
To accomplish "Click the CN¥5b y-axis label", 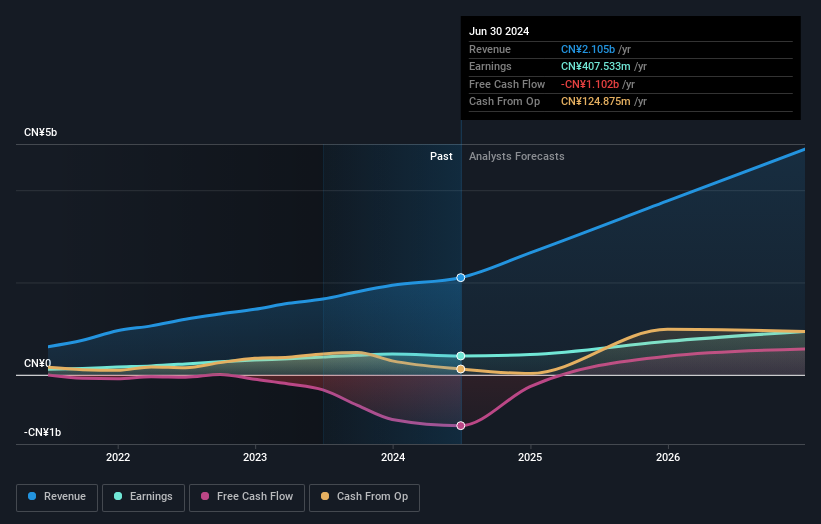I will pos(40,132).
